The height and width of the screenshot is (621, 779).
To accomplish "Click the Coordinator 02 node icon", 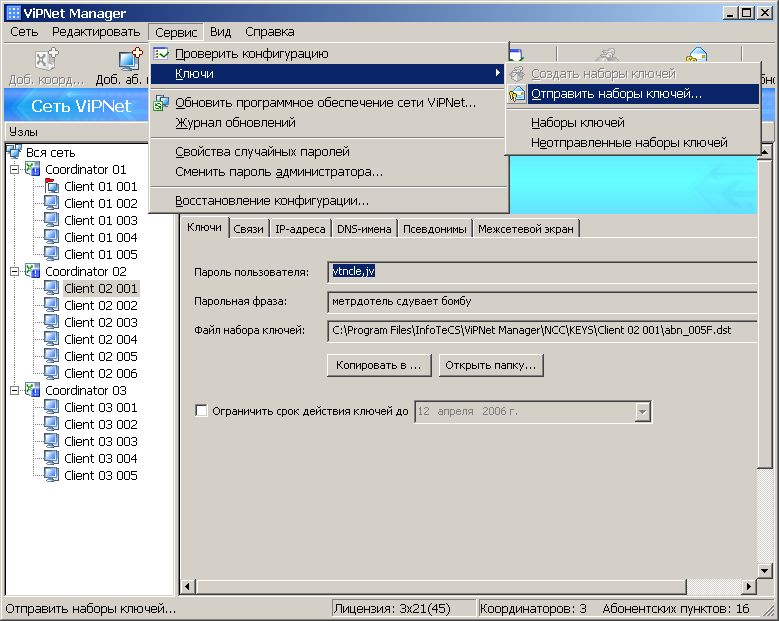I will point(32,271).
